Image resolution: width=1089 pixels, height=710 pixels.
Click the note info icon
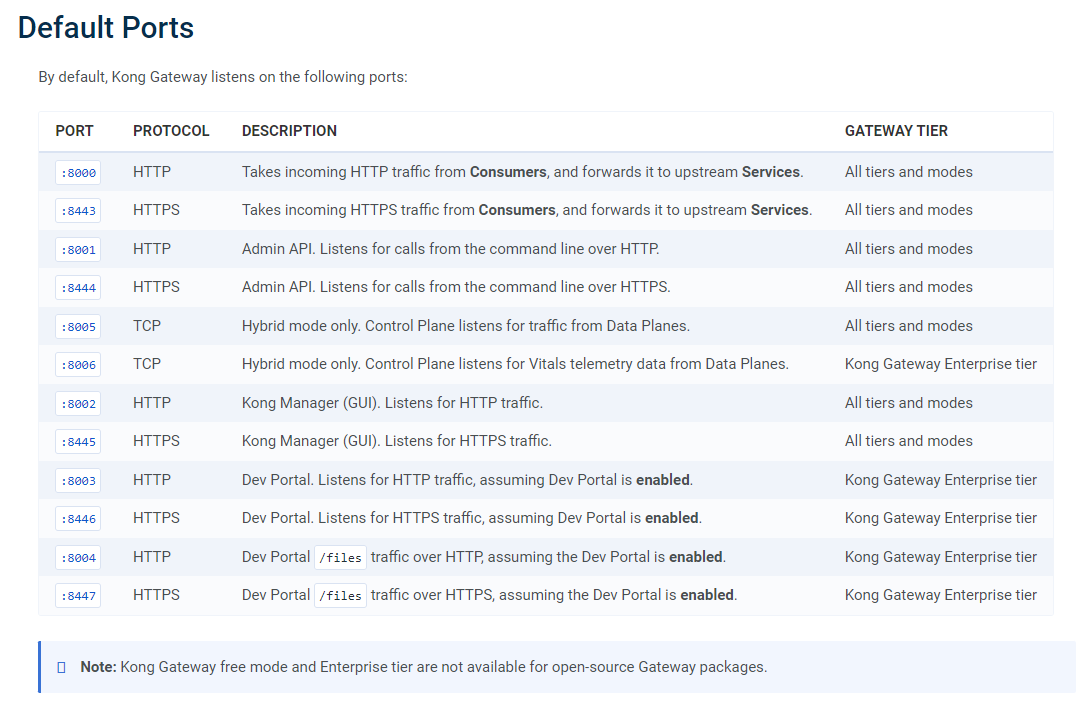click(61, 668)
